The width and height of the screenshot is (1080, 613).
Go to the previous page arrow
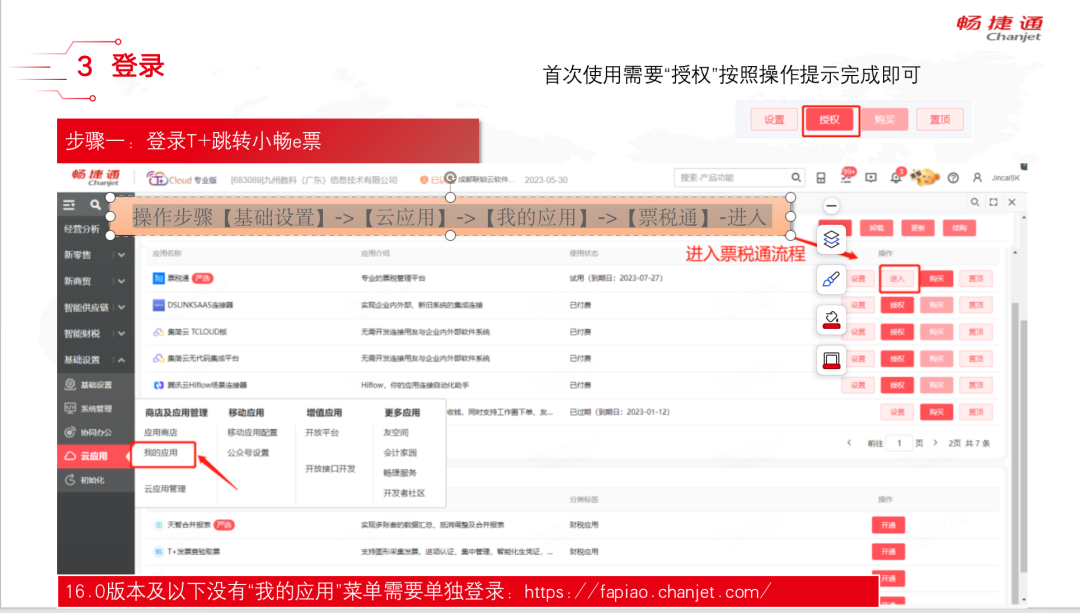(849, 443)
